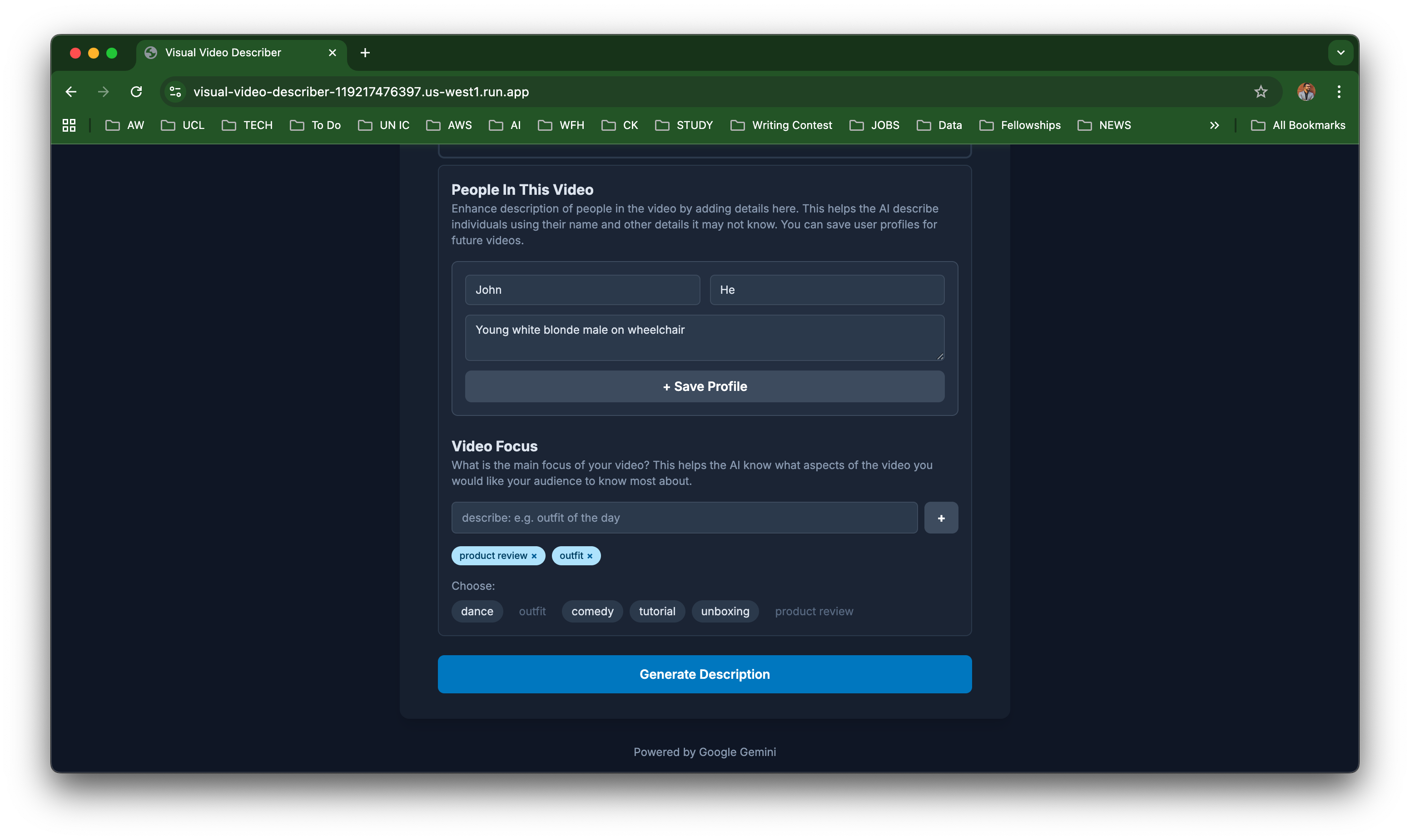The width and height of the screenshot is (1410, 840).
Task: Open the All Bookmarks folder
Action: coord(1298,125)
